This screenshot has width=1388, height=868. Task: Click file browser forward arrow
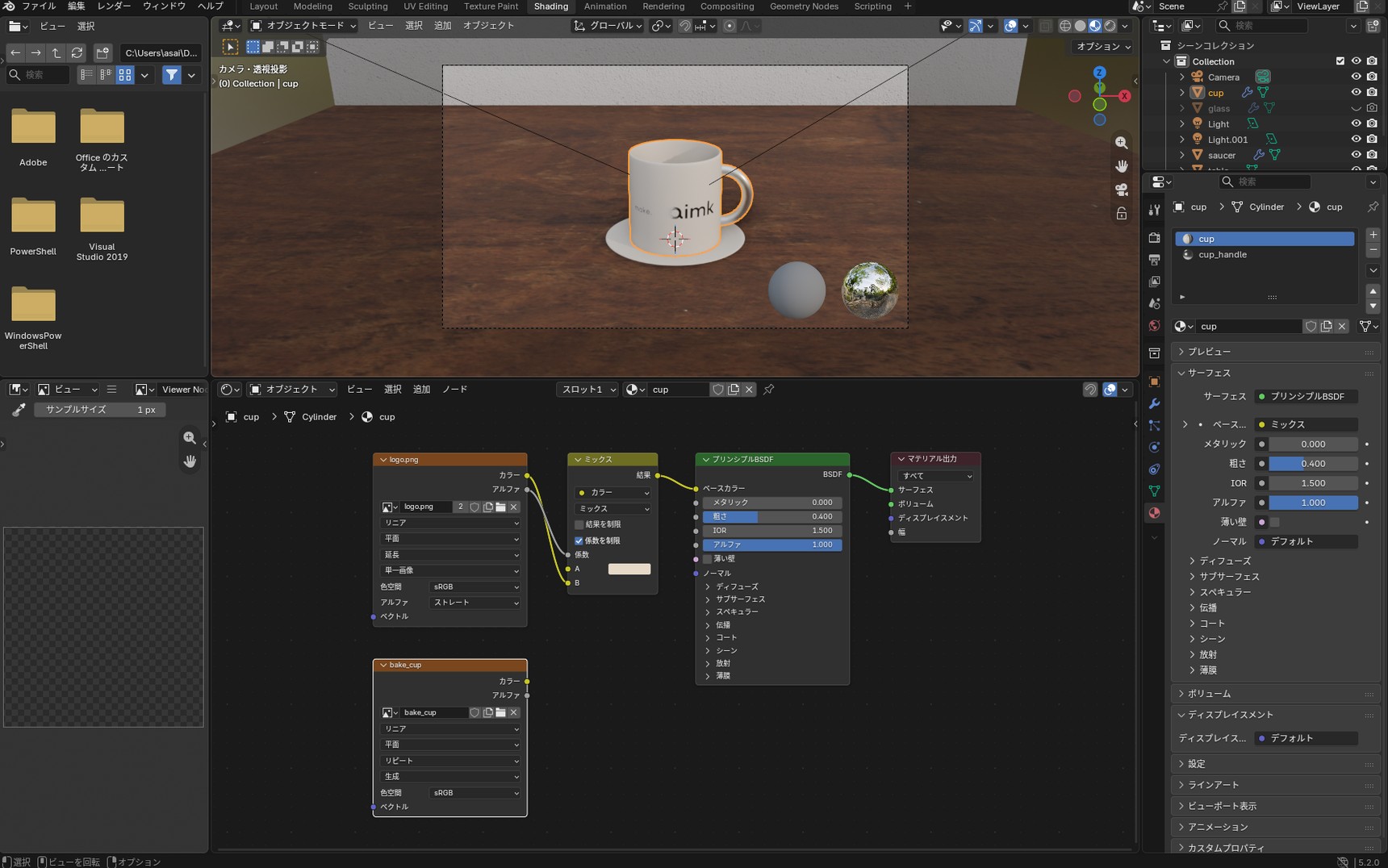tap(36, 52)
